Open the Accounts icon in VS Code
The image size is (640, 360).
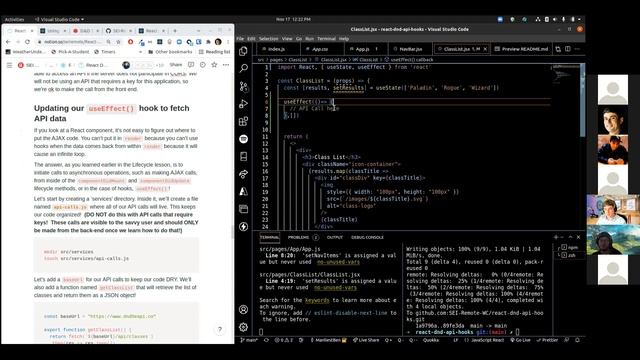(244, 310)
